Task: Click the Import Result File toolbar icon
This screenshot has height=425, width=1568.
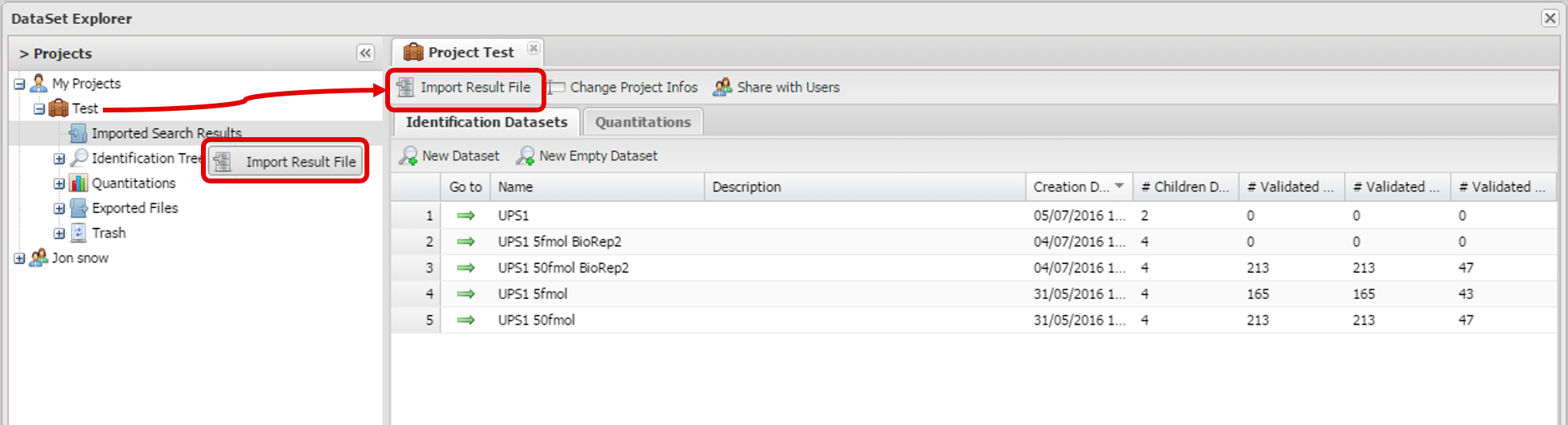Action: (x=405, y=87)
